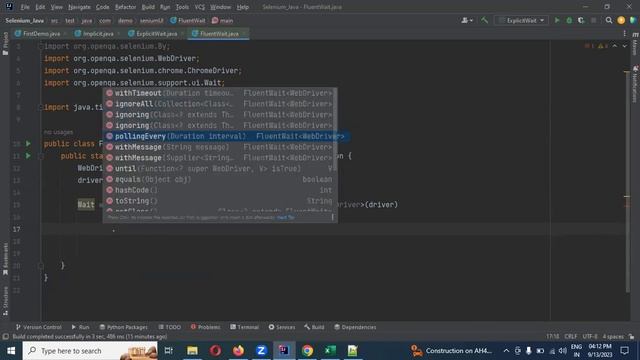Click the FluentWait class breadcrumb in navigation bar

187,20
